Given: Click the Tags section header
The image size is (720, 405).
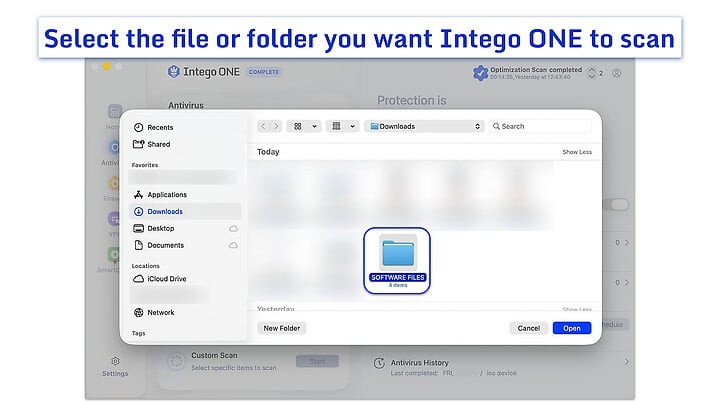Looking at the screenshot, I should [x=138, y=333].
